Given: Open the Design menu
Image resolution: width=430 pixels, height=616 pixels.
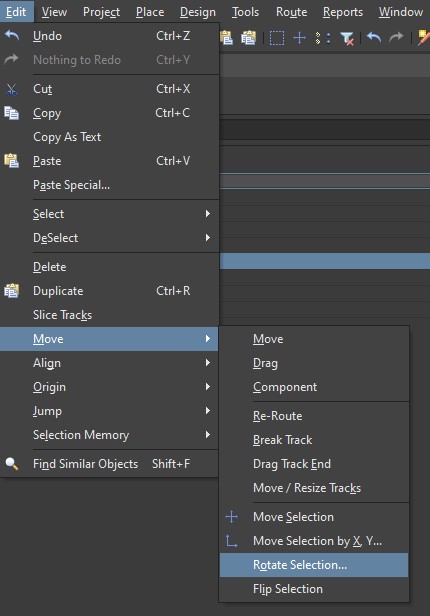Looking at the screenshot, I should (198, 12).
